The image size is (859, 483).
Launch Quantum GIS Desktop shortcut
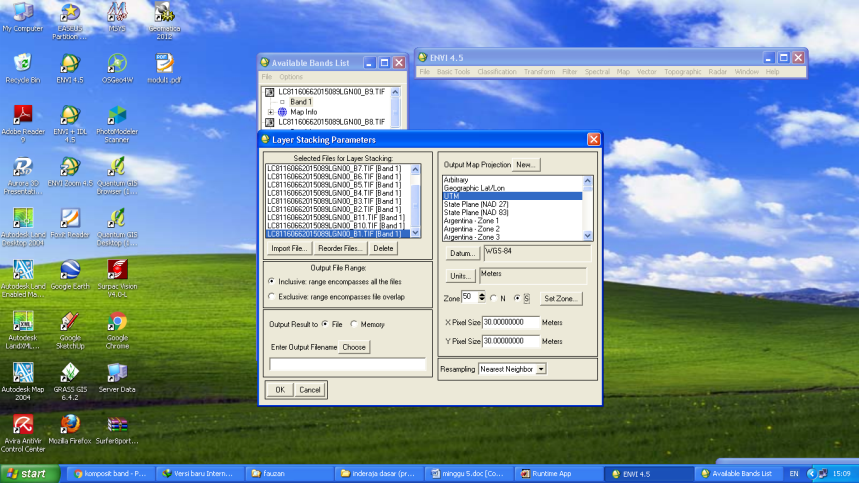pos(117,227)
